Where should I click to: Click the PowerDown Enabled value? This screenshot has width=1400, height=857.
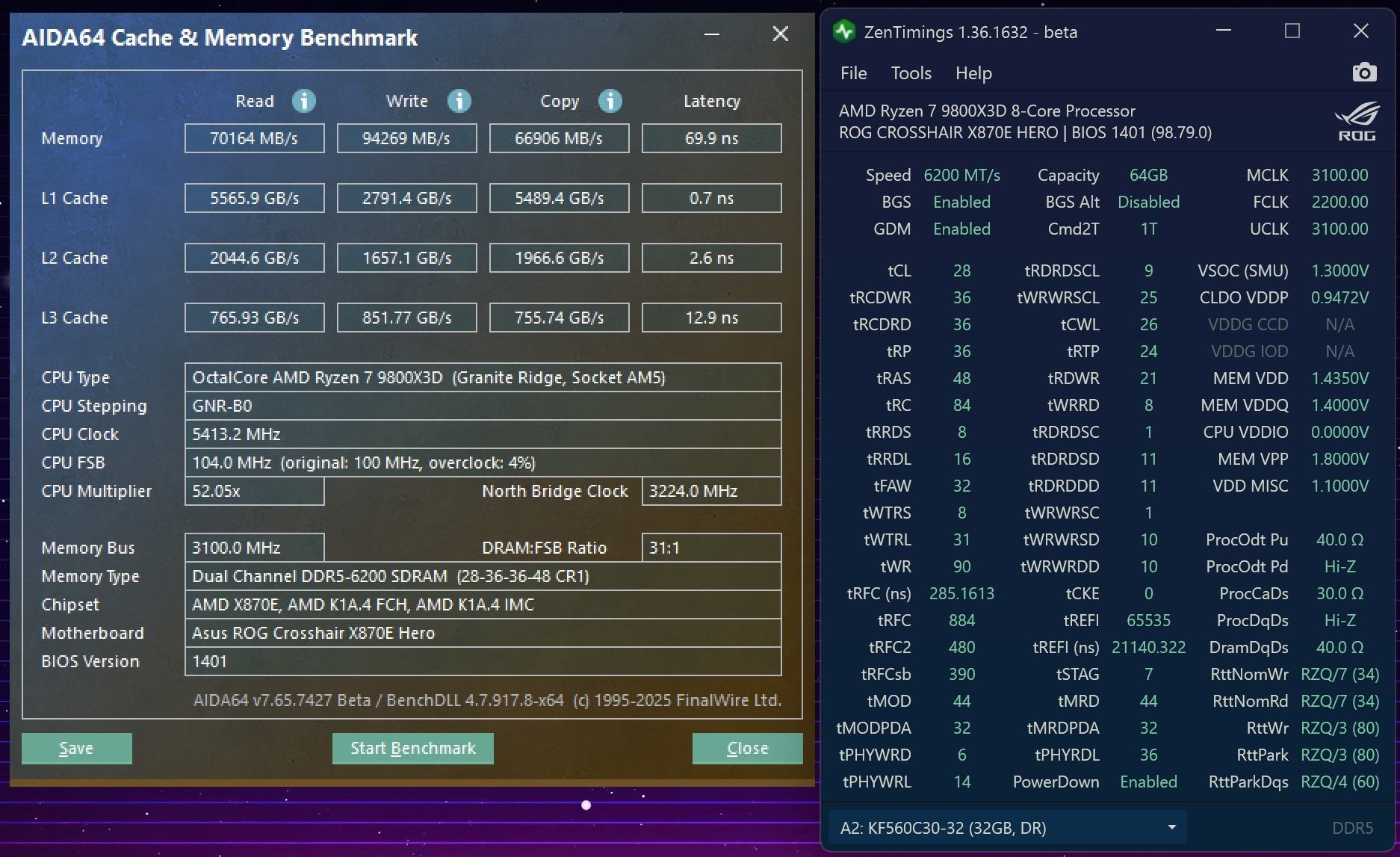(x=1149, y=782)
